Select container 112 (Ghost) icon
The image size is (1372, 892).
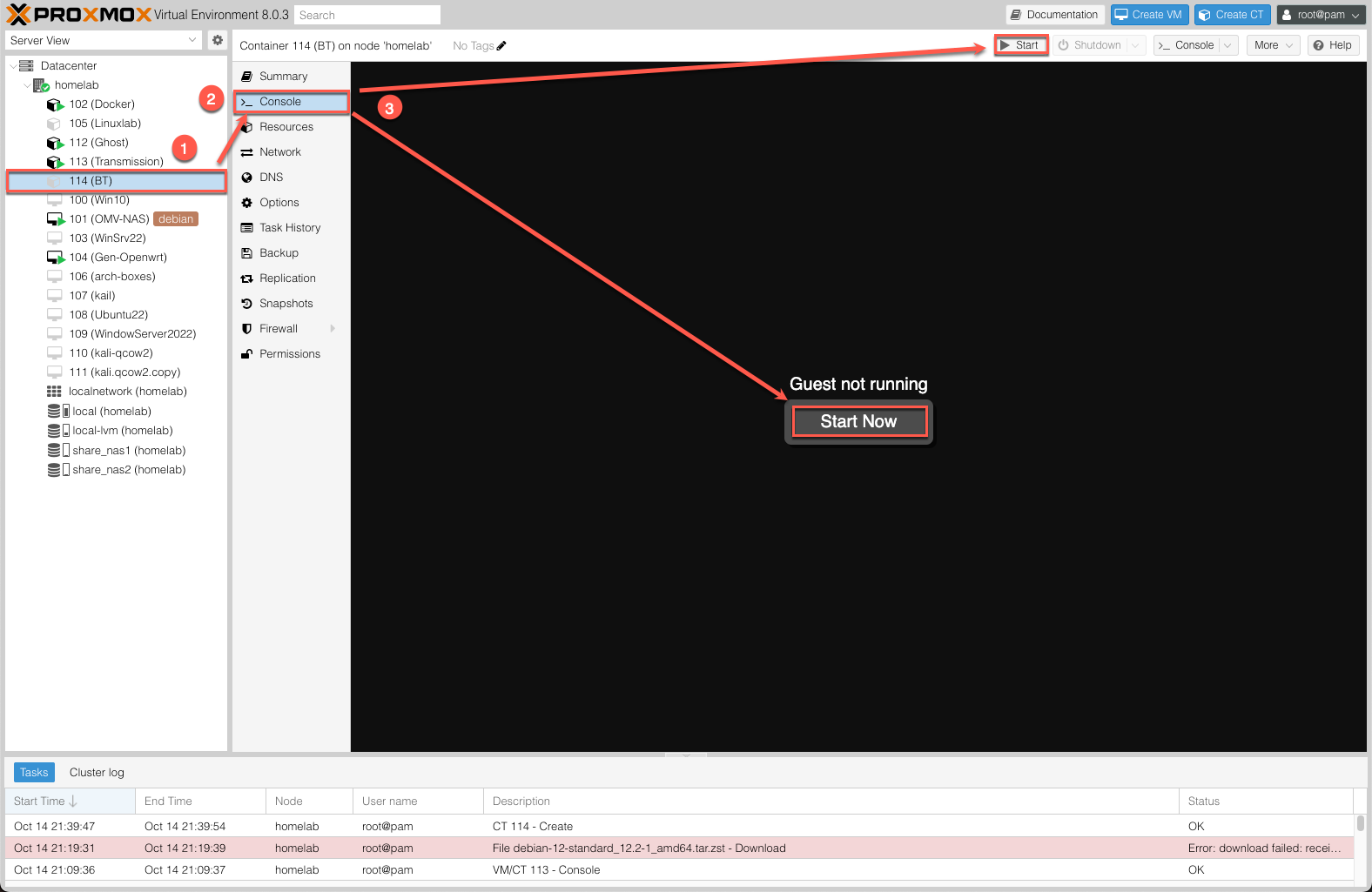tap(55, 143)
